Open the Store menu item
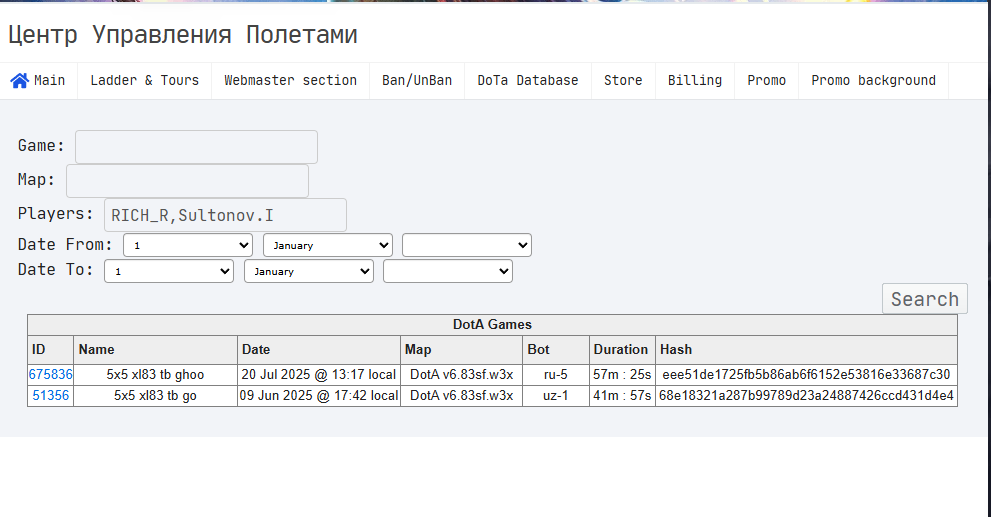Image resolution: width=991 pixels, height=517 pixels. coord(623,81)
